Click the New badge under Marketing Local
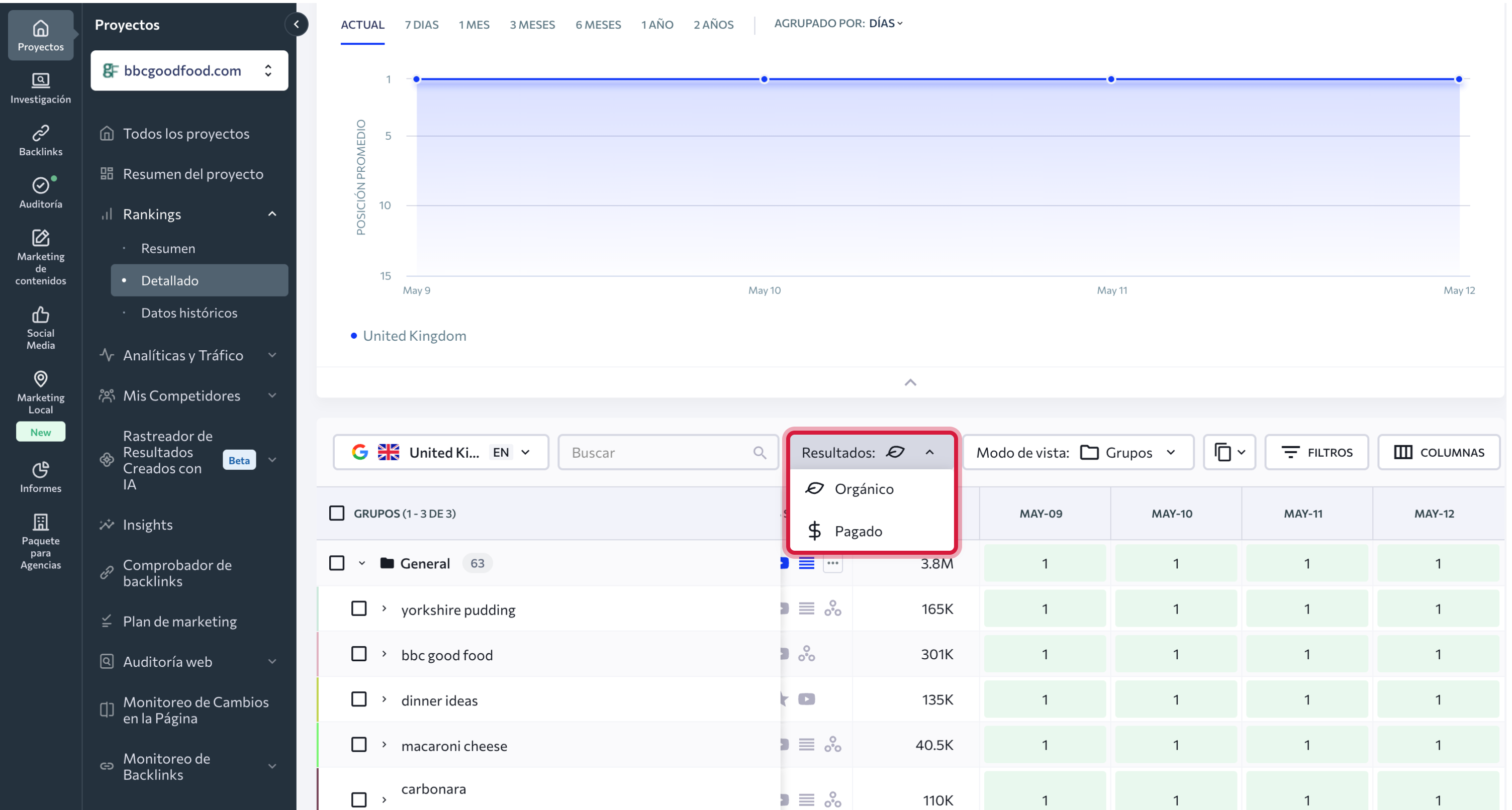 (41, 432)
